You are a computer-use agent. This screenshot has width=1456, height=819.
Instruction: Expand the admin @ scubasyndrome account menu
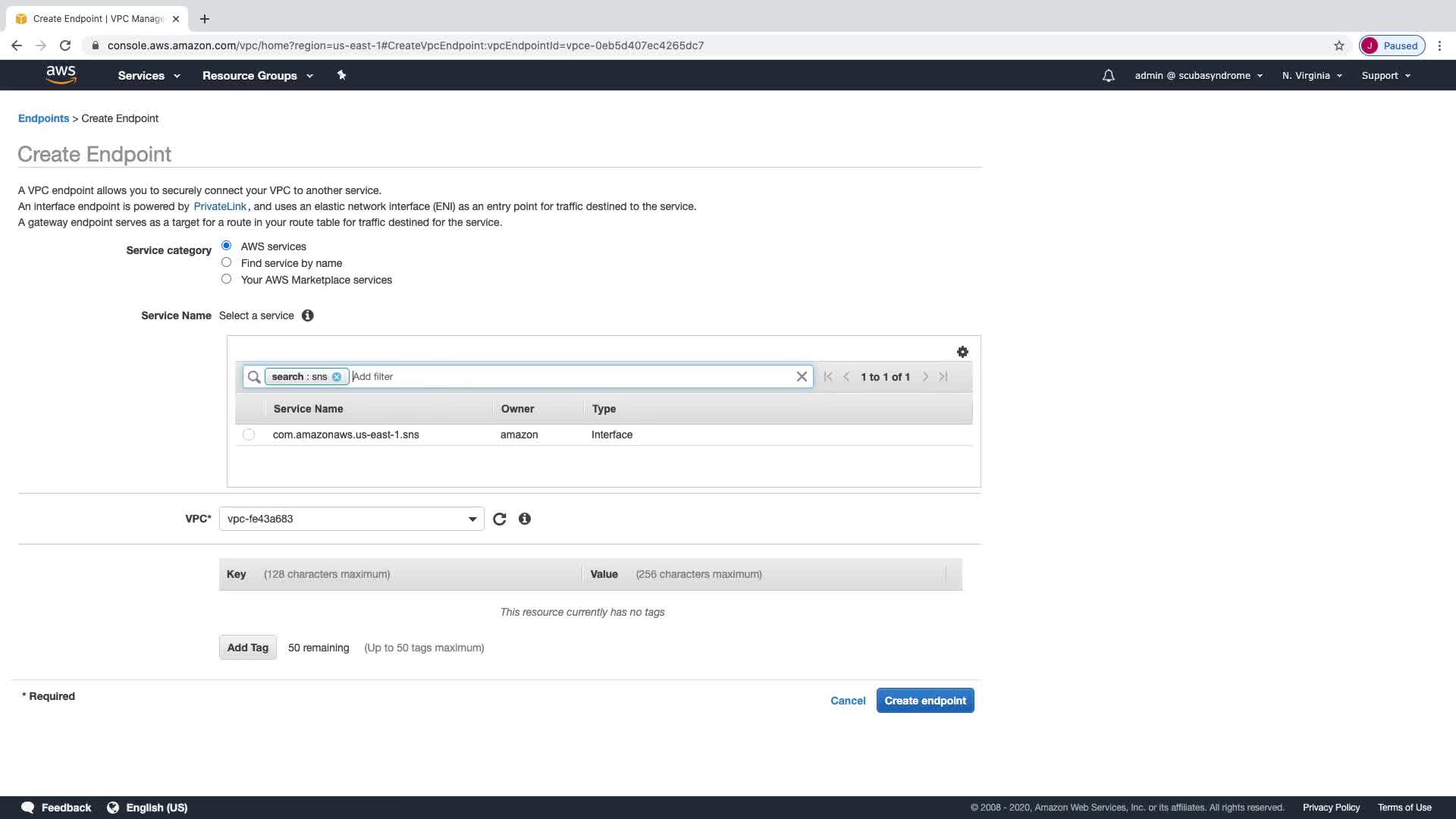click(1198, 76)
